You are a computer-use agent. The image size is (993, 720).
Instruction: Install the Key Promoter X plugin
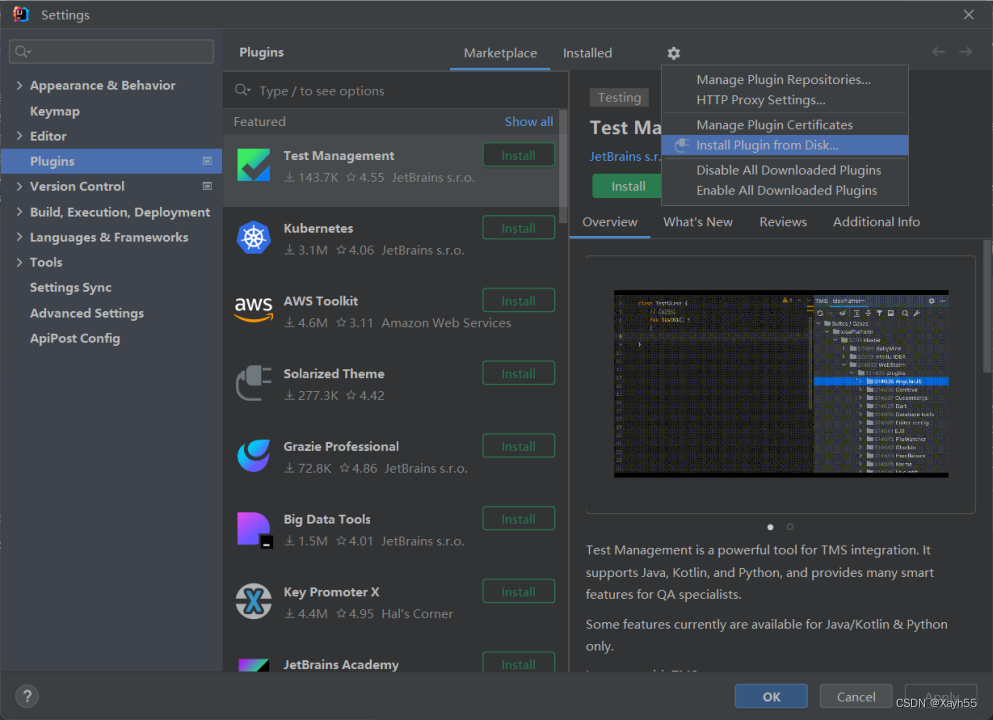click(x=519, y=592)
